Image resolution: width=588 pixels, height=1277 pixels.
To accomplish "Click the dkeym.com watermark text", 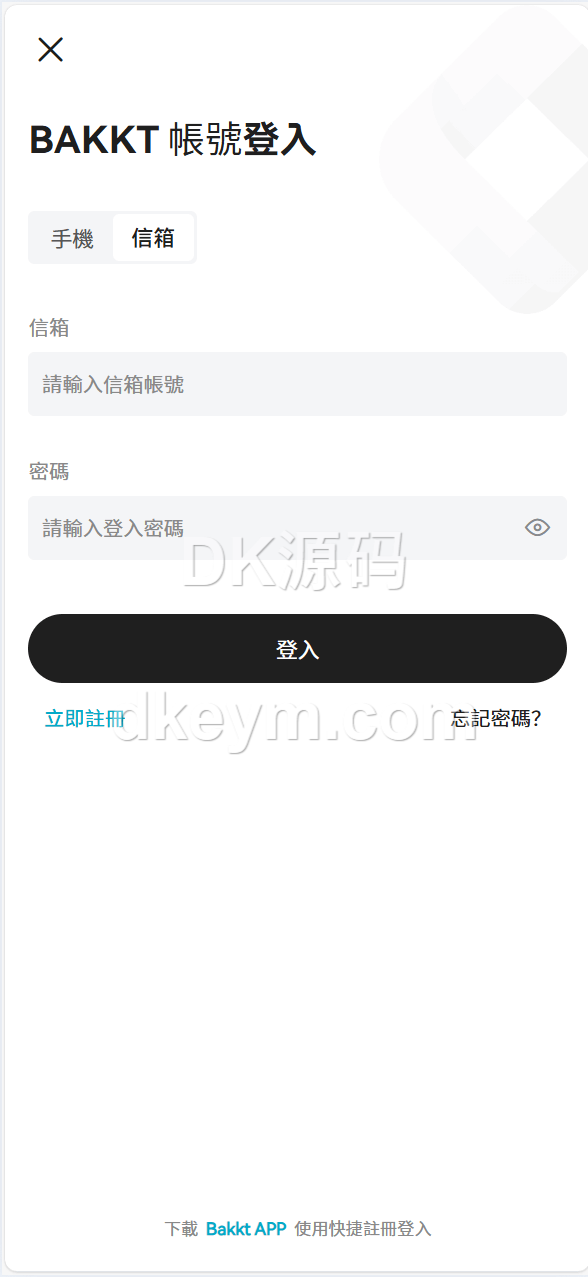I will tap(296, 718).
